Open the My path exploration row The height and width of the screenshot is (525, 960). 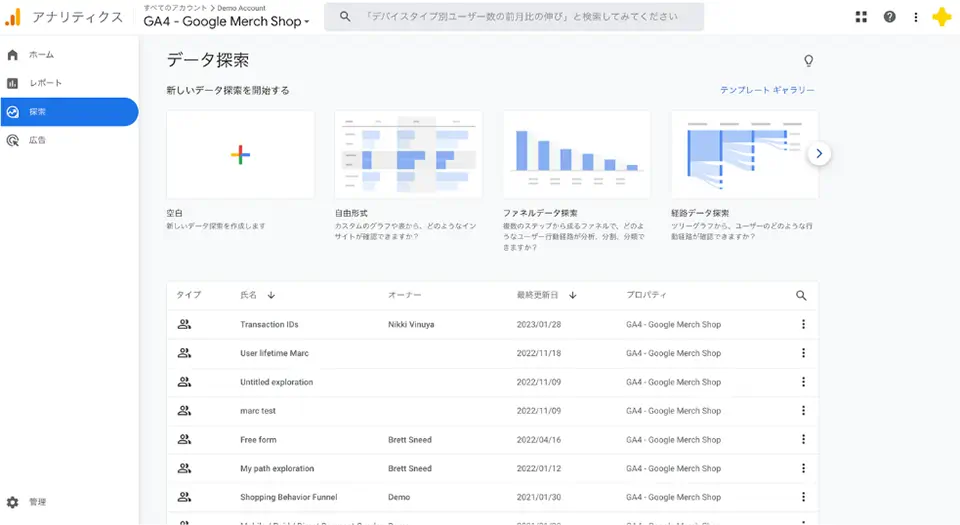(277, 468)
